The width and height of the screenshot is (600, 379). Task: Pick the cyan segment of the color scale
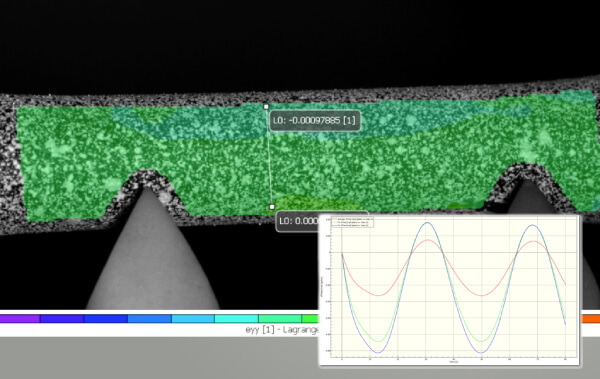click(x=236, y=319)
